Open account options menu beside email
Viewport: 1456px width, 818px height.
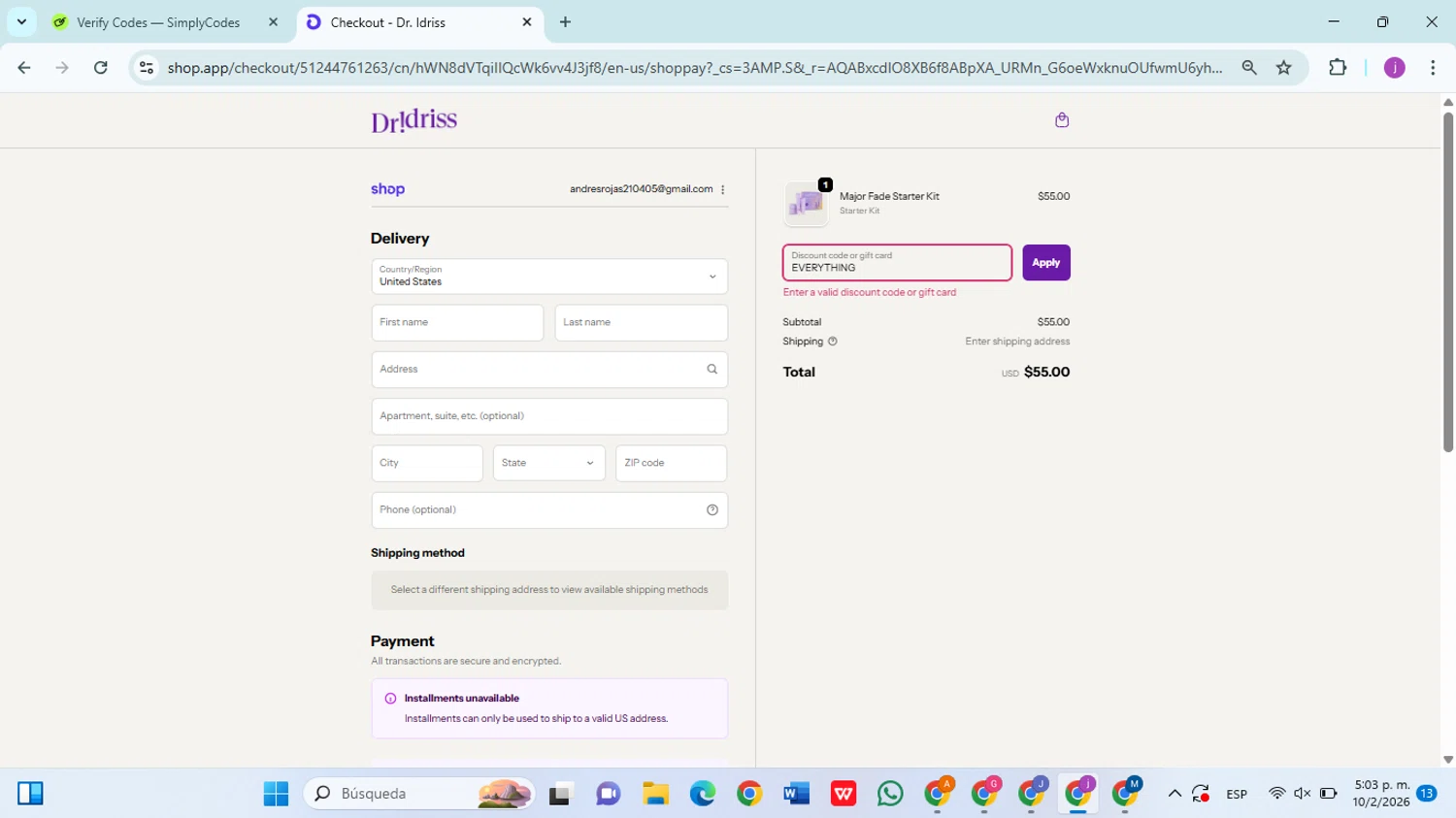pos(723,189)
